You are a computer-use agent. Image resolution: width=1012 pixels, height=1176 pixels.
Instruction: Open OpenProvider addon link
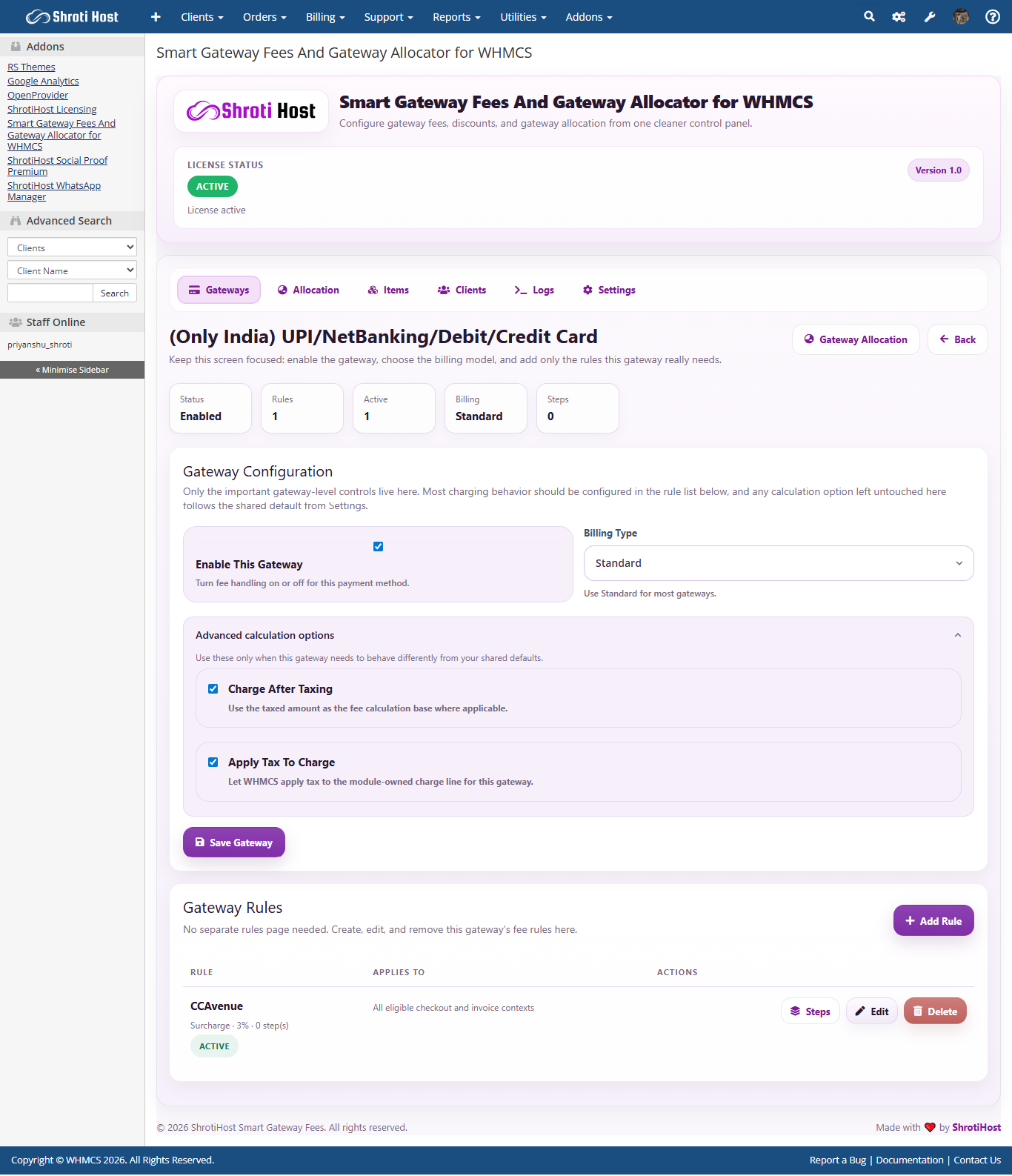(38, 95)
